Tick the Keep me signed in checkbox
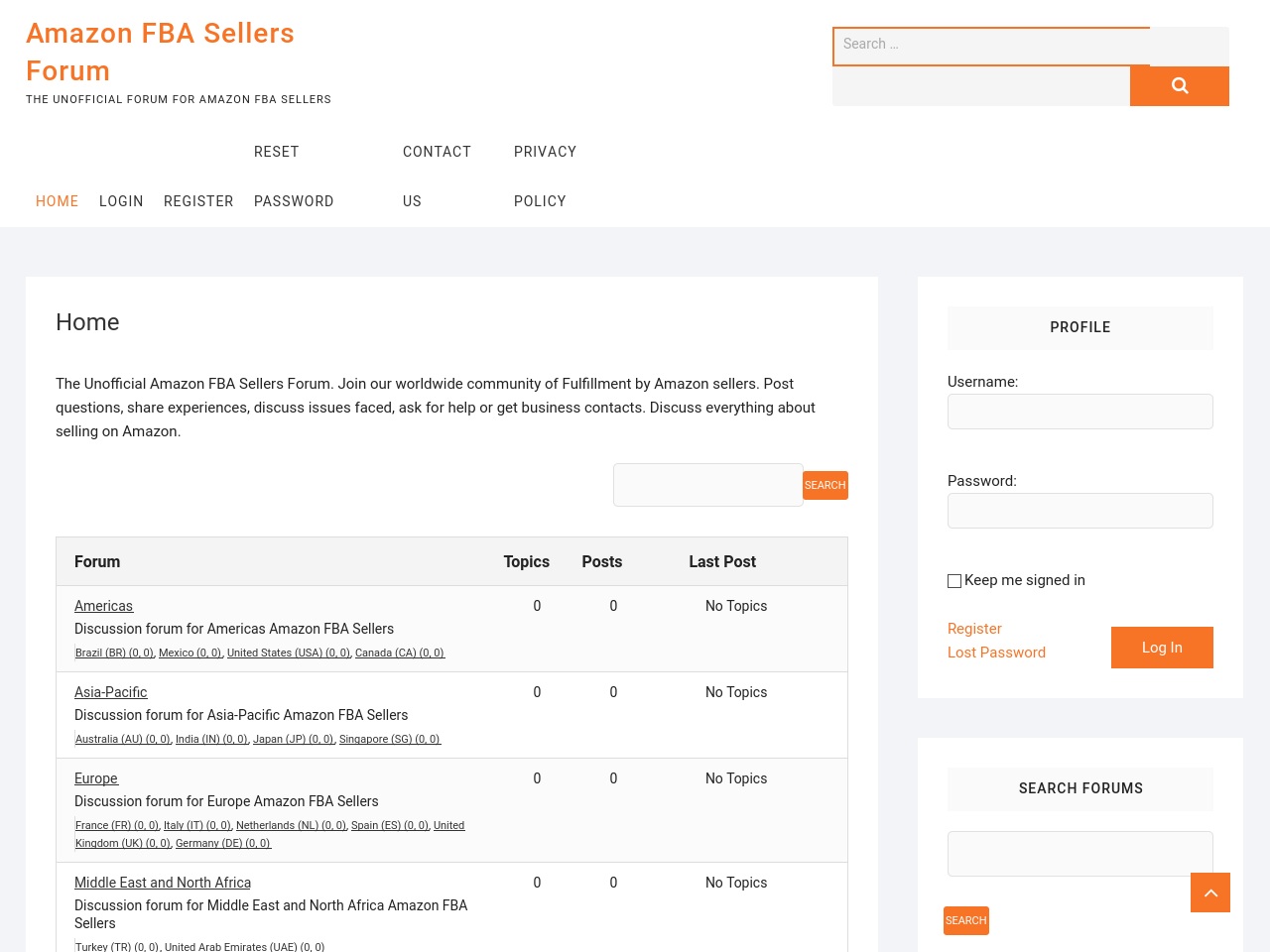The image size is (1270, 952). tap(954, 581)
